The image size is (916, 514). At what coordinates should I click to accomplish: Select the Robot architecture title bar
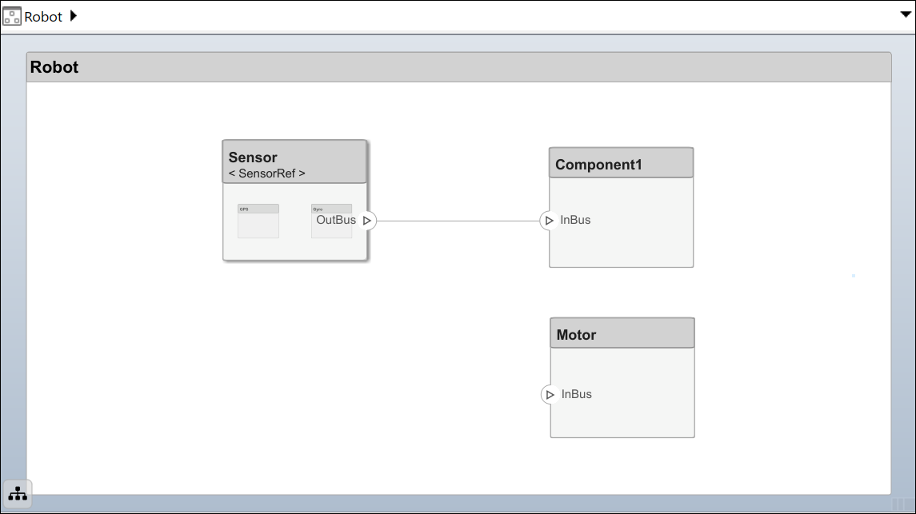[x=55, y=68]
